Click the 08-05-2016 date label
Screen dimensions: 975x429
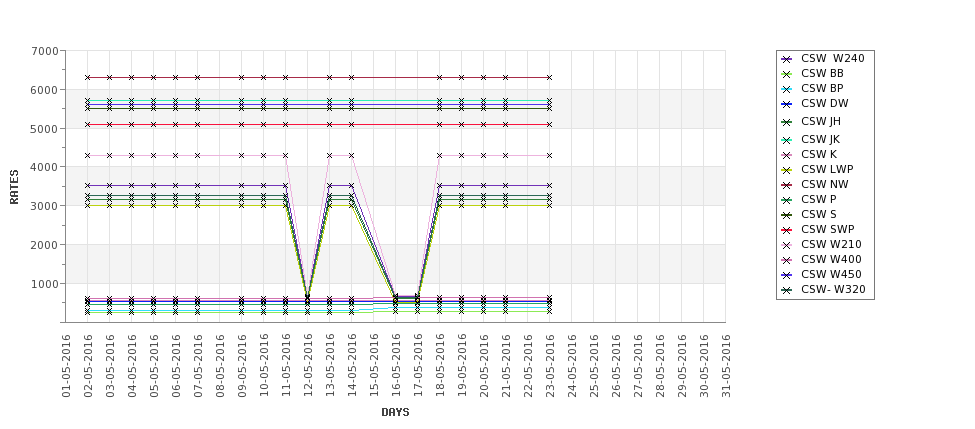tap(220, 366)
